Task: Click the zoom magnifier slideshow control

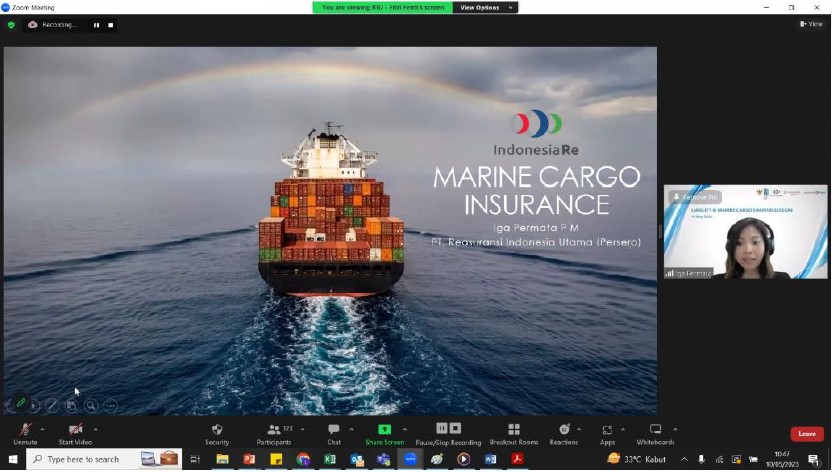Action: [91, 406]
